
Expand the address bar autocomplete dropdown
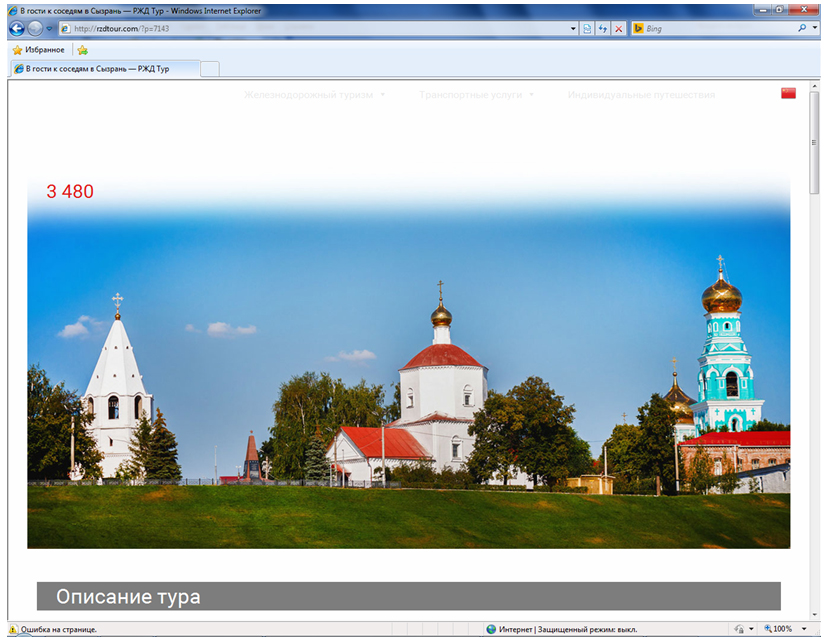(x=573, y=29)
